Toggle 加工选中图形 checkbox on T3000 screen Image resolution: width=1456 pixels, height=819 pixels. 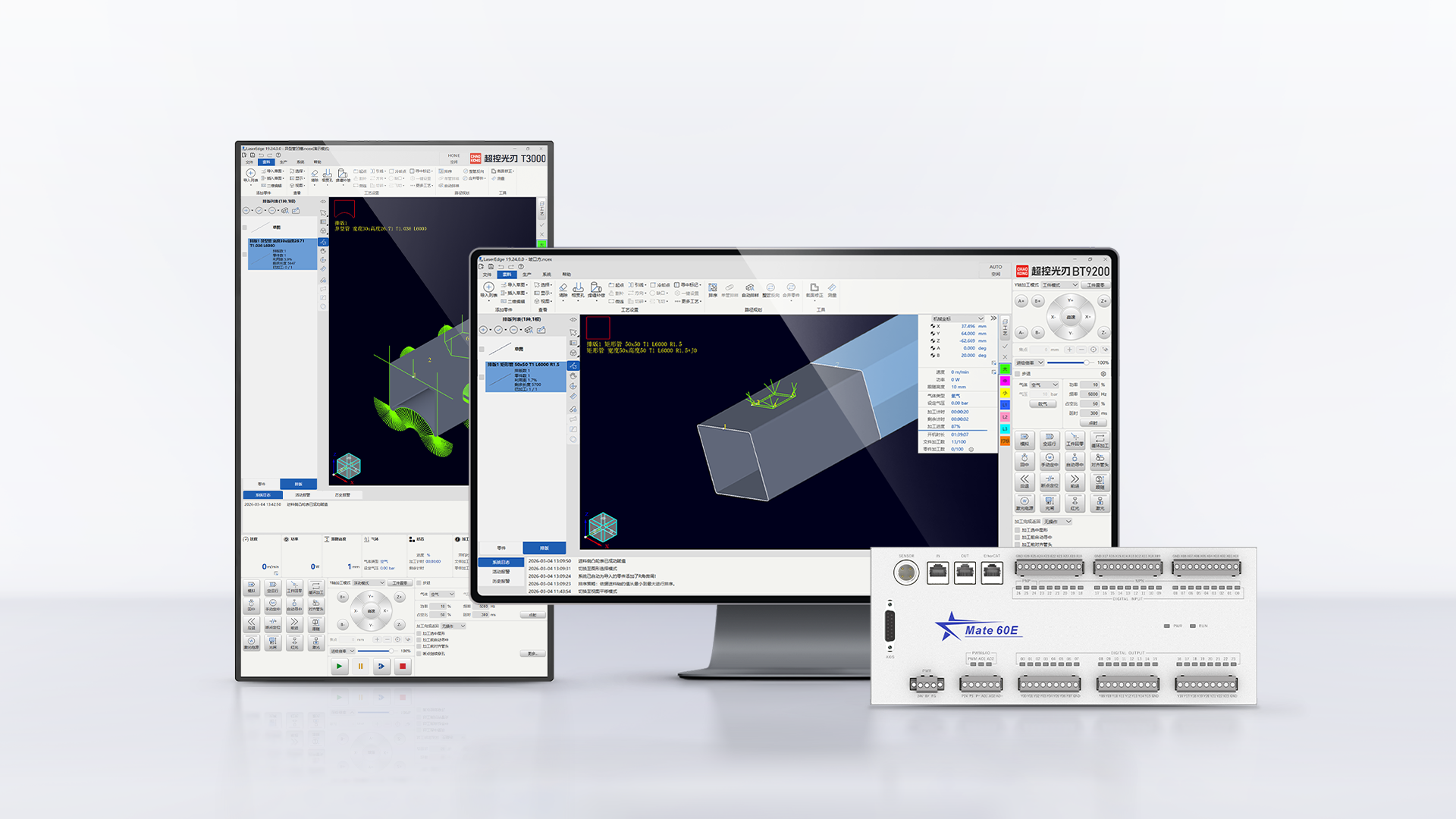[419, 633]
